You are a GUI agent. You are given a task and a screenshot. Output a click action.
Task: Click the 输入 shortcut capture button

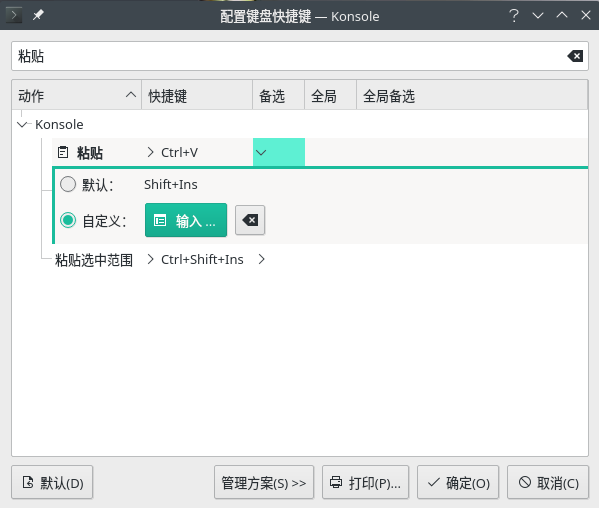click(186, 220)
